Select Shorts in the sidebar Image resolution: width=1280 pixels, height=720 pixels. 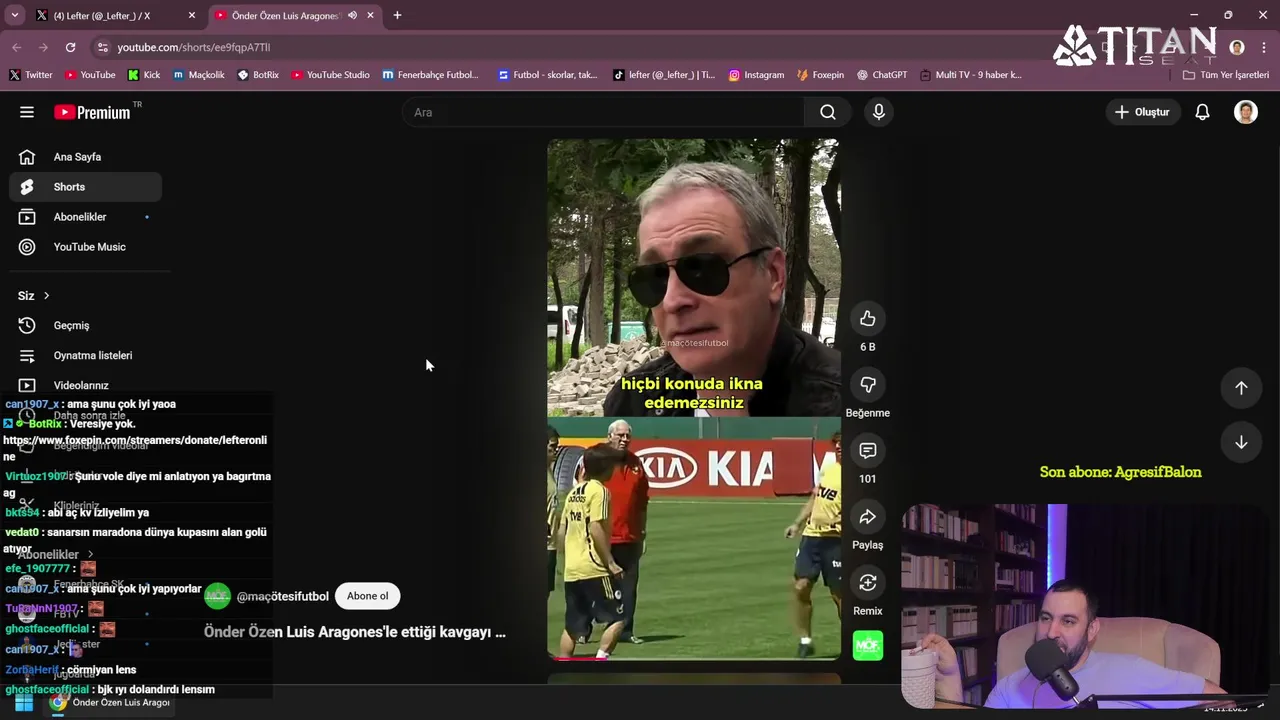85,187
